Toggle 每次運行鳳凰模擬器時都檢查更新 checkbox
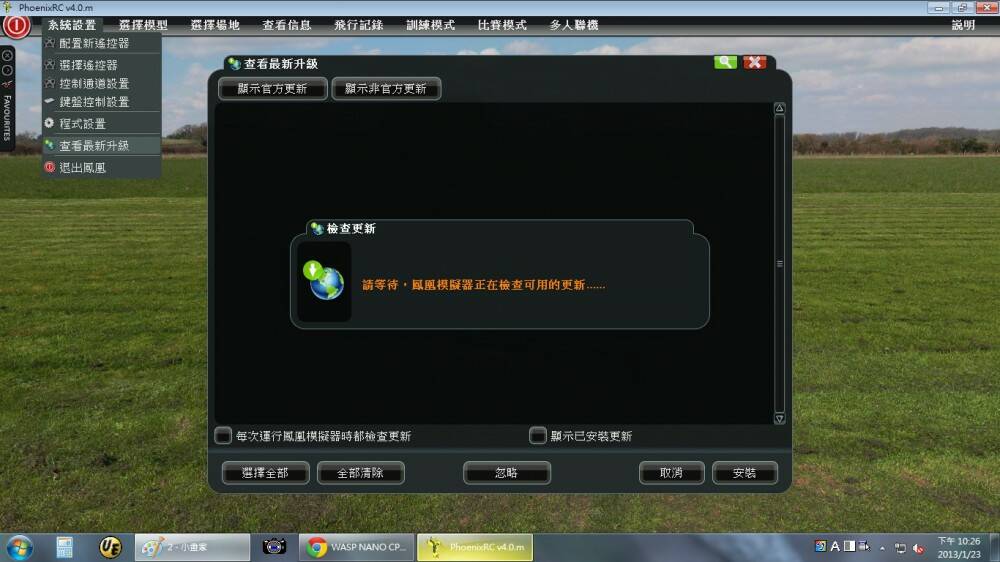Screen dimensions: 1000x562 (223, 436)
